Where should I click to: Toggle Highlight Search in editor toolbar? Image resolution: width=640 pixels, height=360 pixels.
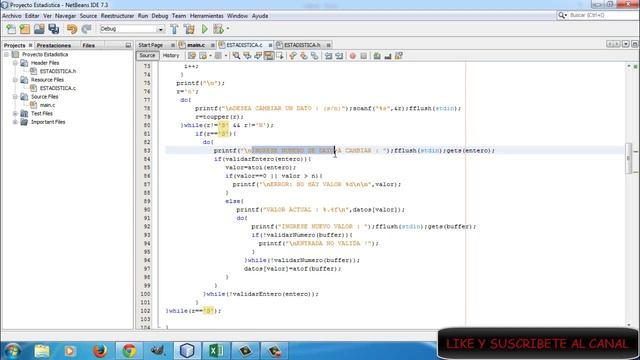click(x=269, y=56)
